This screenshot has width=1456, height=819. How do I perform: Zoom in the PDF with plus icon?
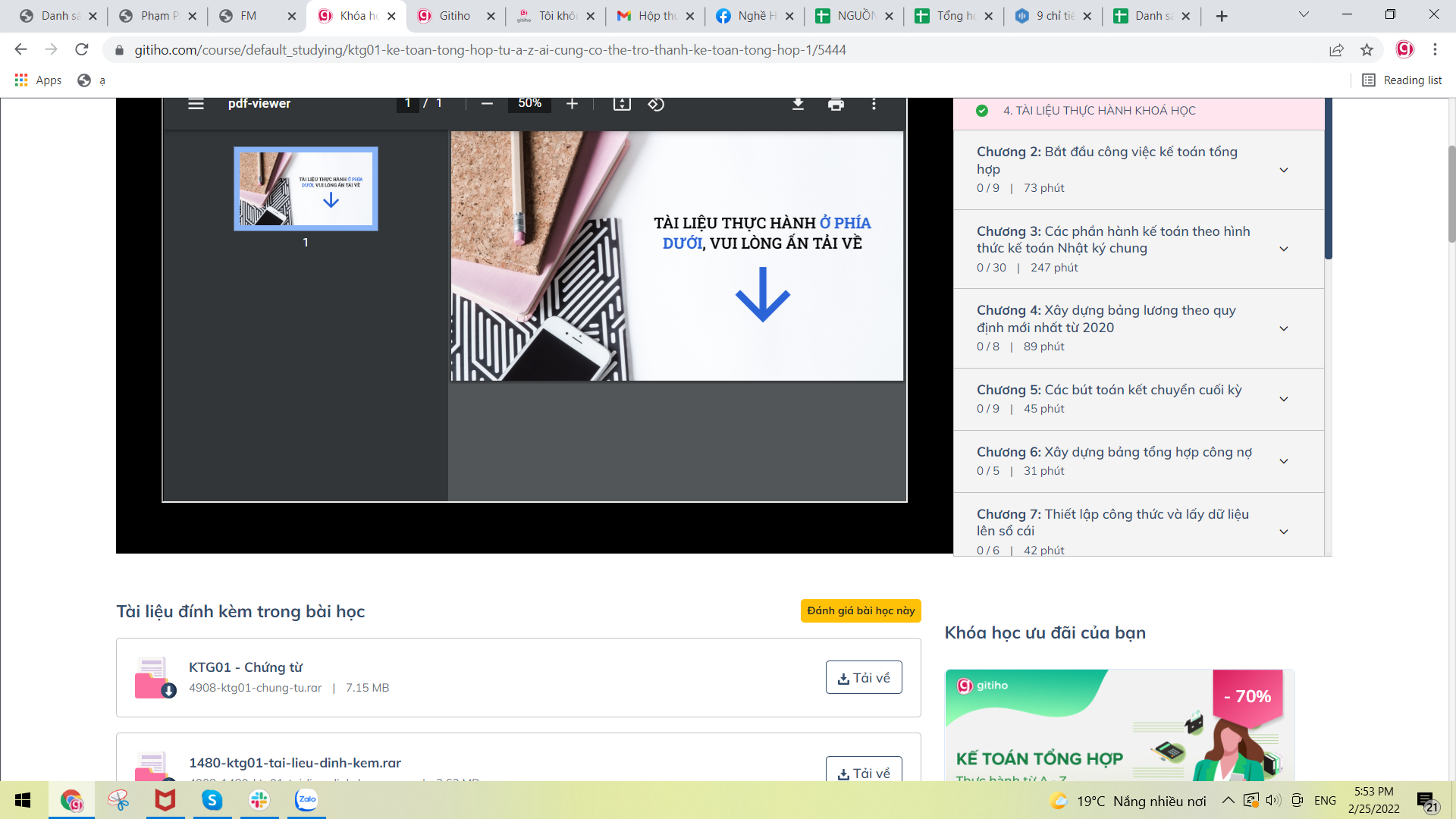click(572, 104)
